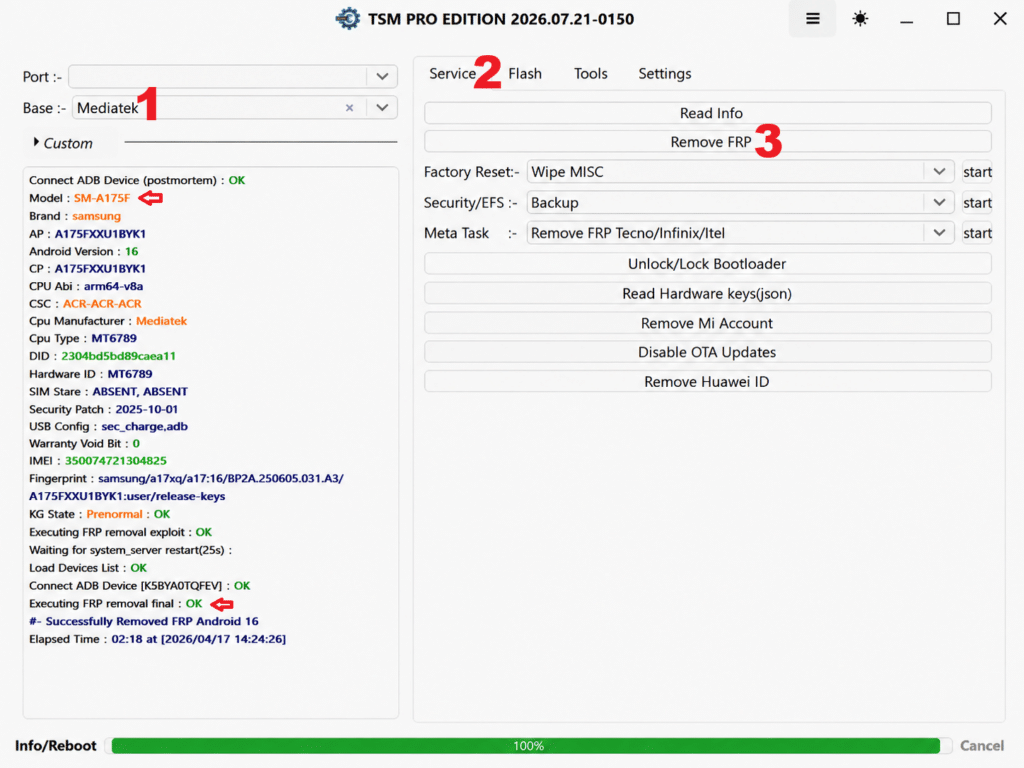Image resolution: width=1024 pixels, height=768 pixels.
Task: Minimize the TSM Pro window
Action: (x=906, y=20)
